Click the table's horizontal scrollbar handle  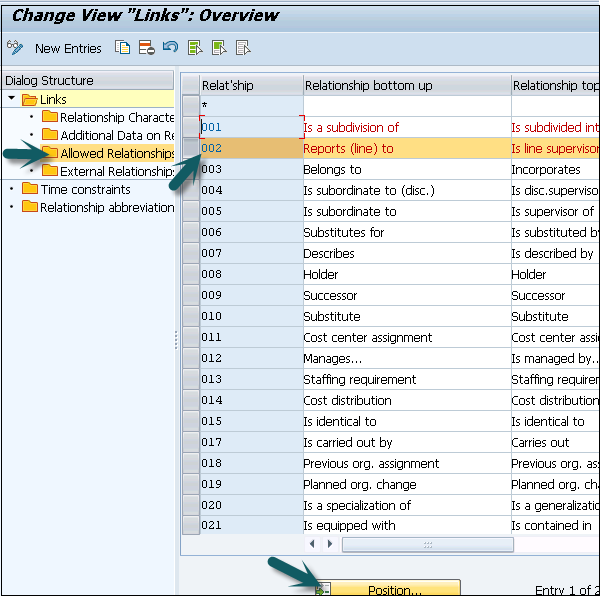click(x=427, y=544)
